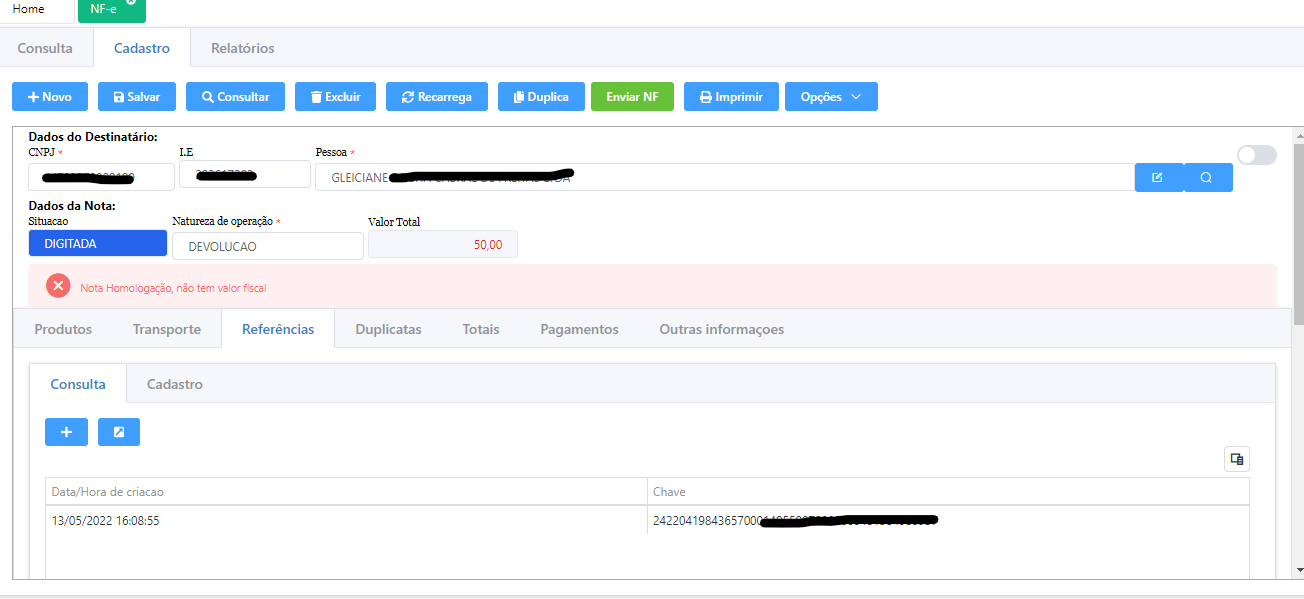Viewport: 1304px width, 599px height.
Task: Click the edit reference icon button
Action: tap(119, 432)
